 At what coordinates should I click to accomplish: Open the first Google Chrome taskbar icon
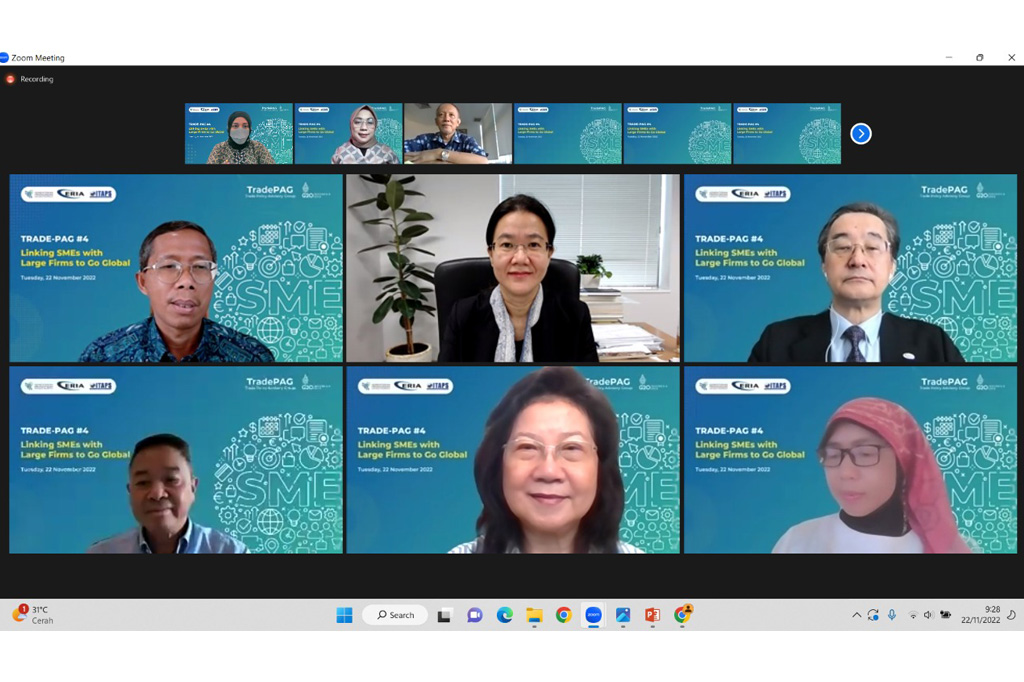564,615
